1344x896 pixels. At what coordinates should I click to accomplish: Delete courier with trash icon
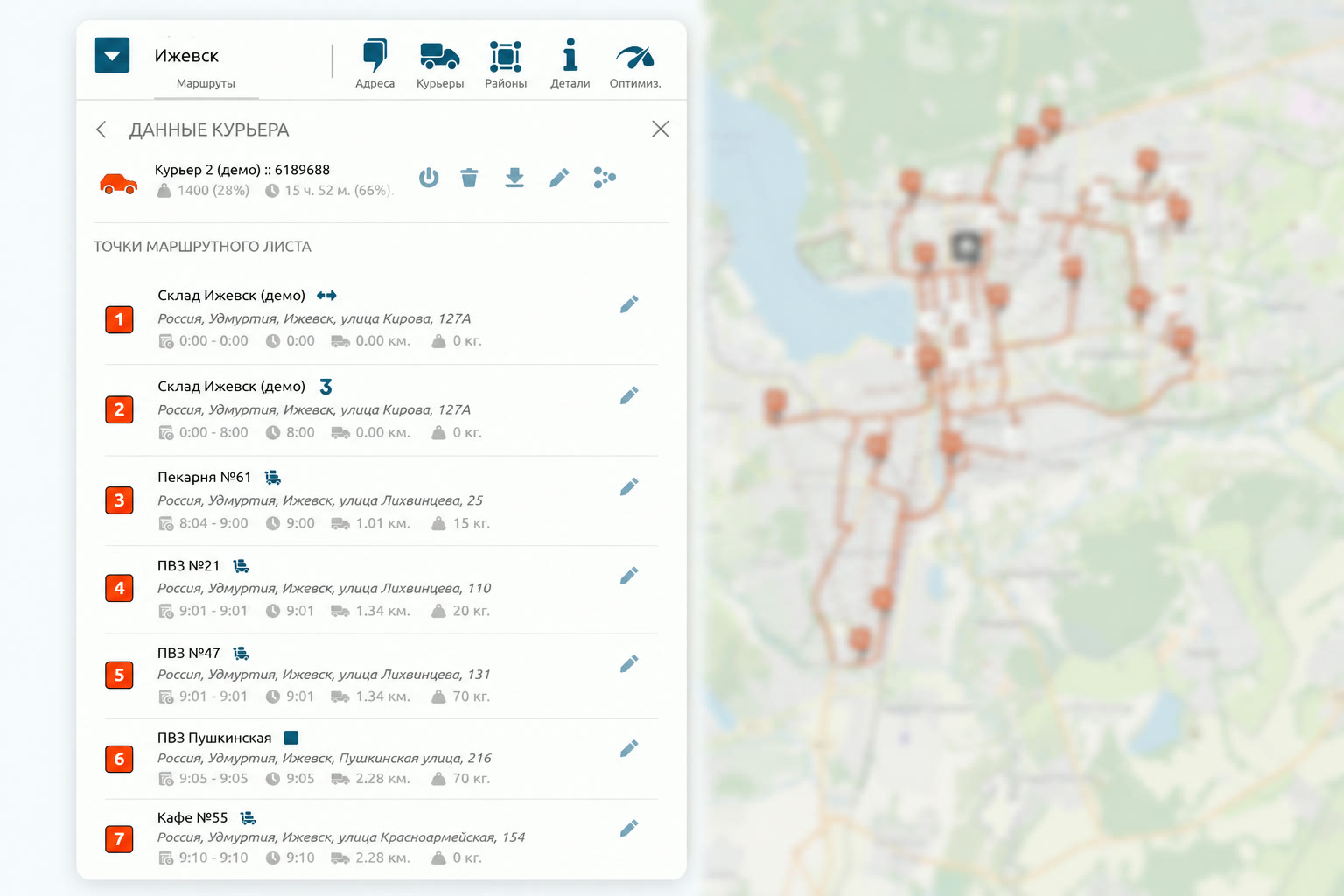(470, 178)
